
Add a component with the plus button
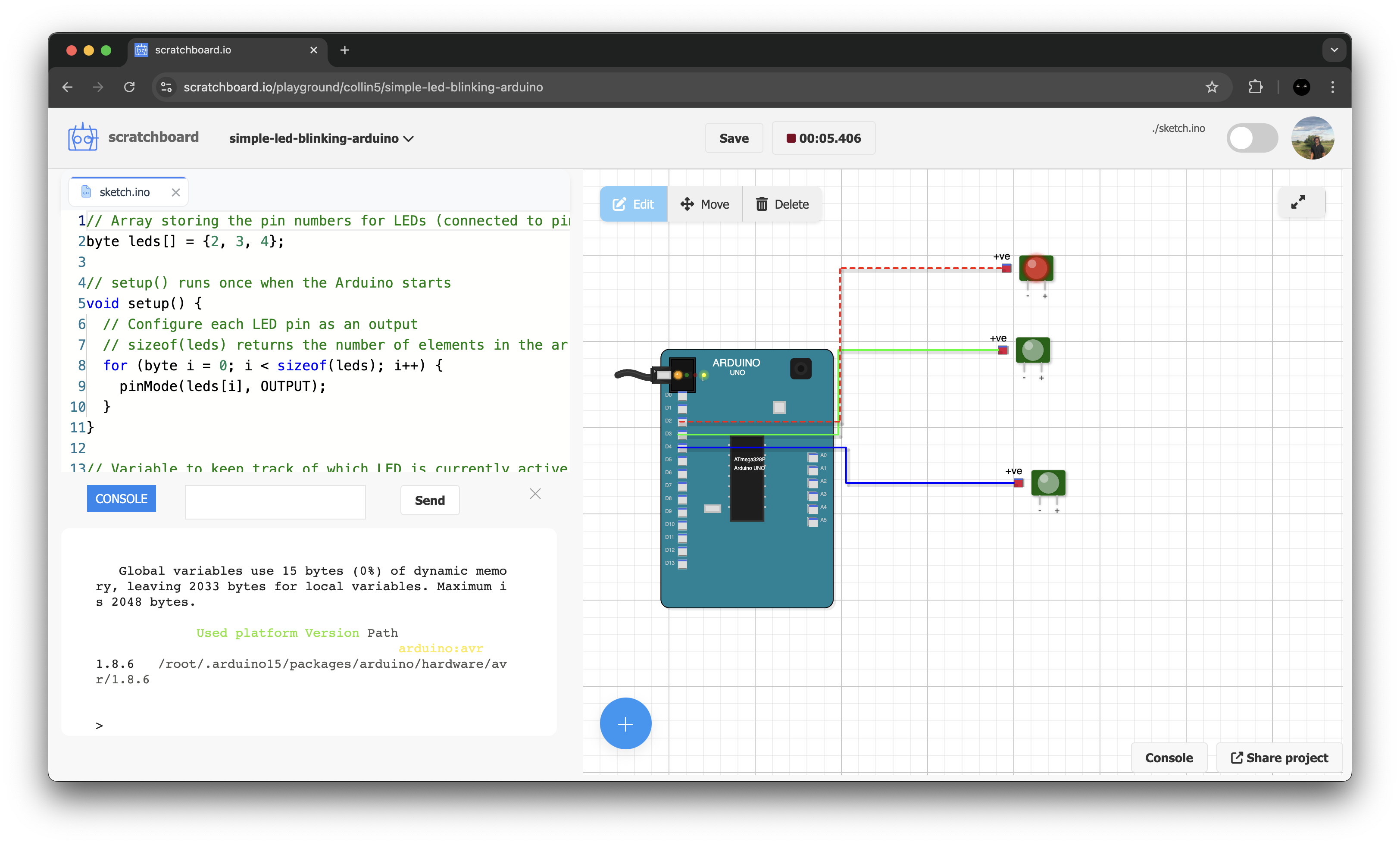[x=625, y=723]
